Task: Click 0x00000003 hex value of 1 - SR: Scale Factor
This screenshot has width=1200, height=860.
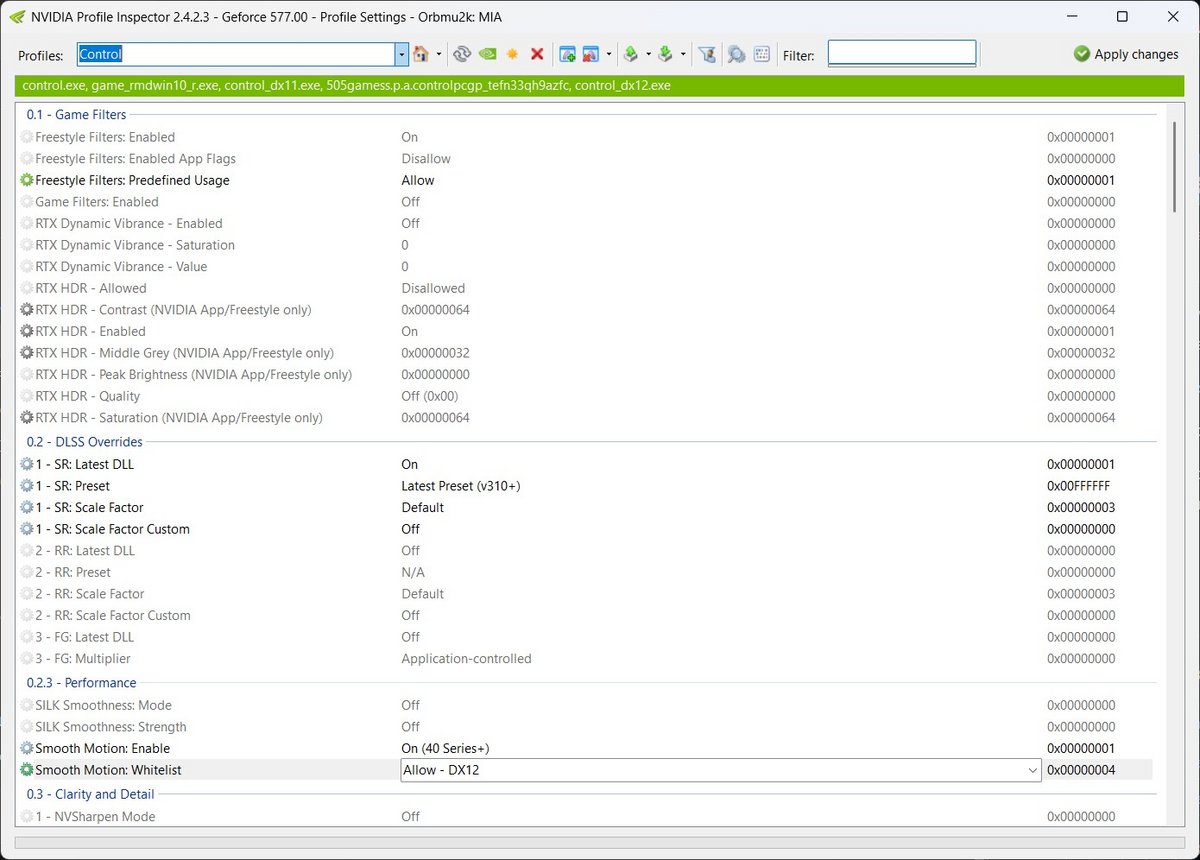Action: click(x=1081, y=508)
